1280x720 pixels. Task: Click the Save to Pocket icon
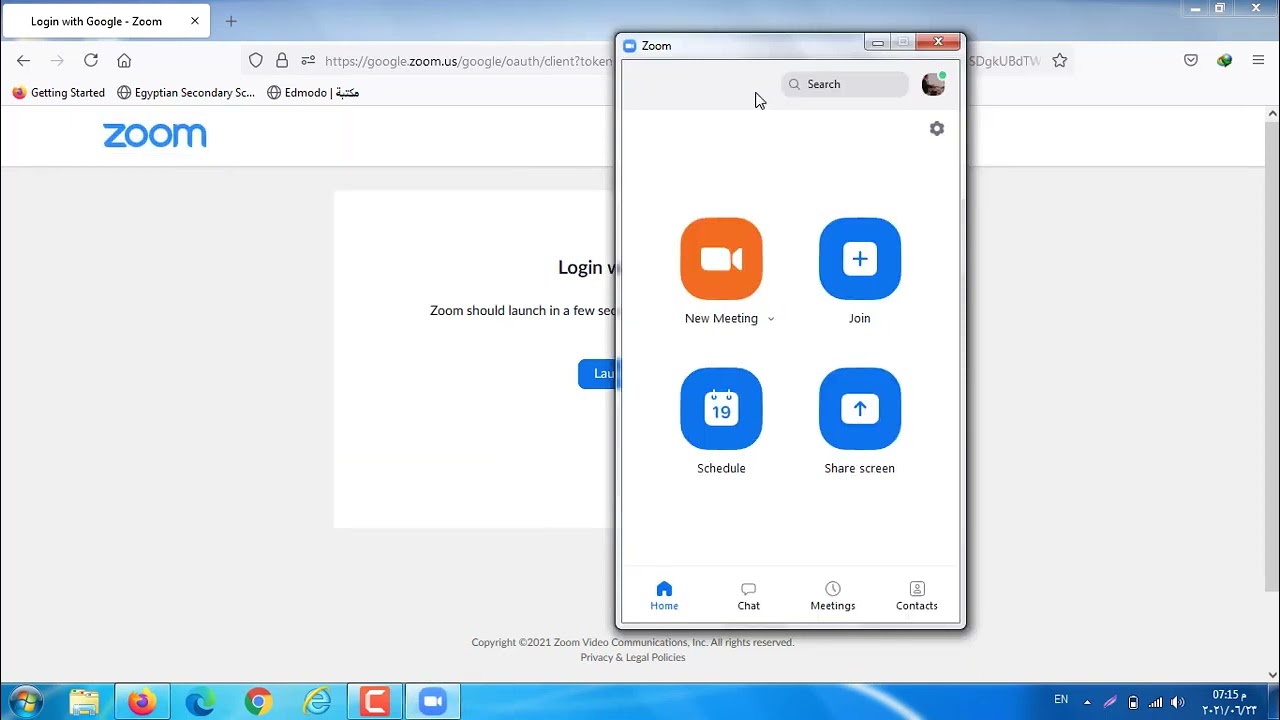(1191, 61)
